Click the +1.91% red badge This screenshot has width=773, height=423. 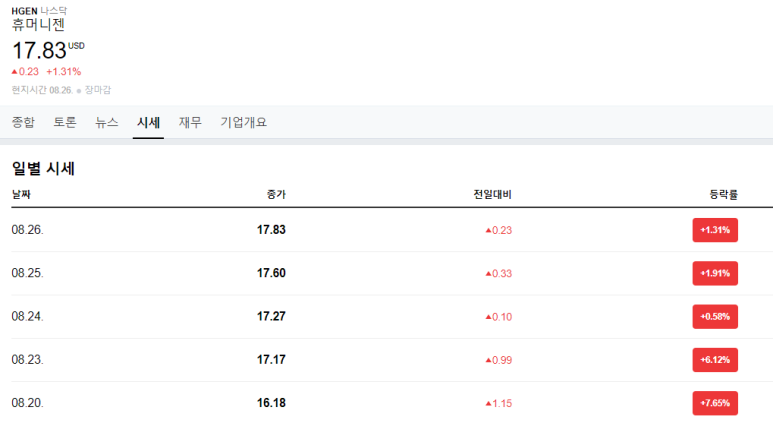click(x=715, y=273)
